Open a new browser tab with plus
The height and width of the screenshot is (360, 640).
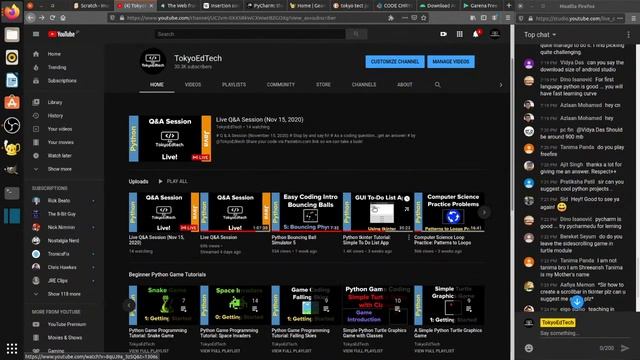pos(509,6)
